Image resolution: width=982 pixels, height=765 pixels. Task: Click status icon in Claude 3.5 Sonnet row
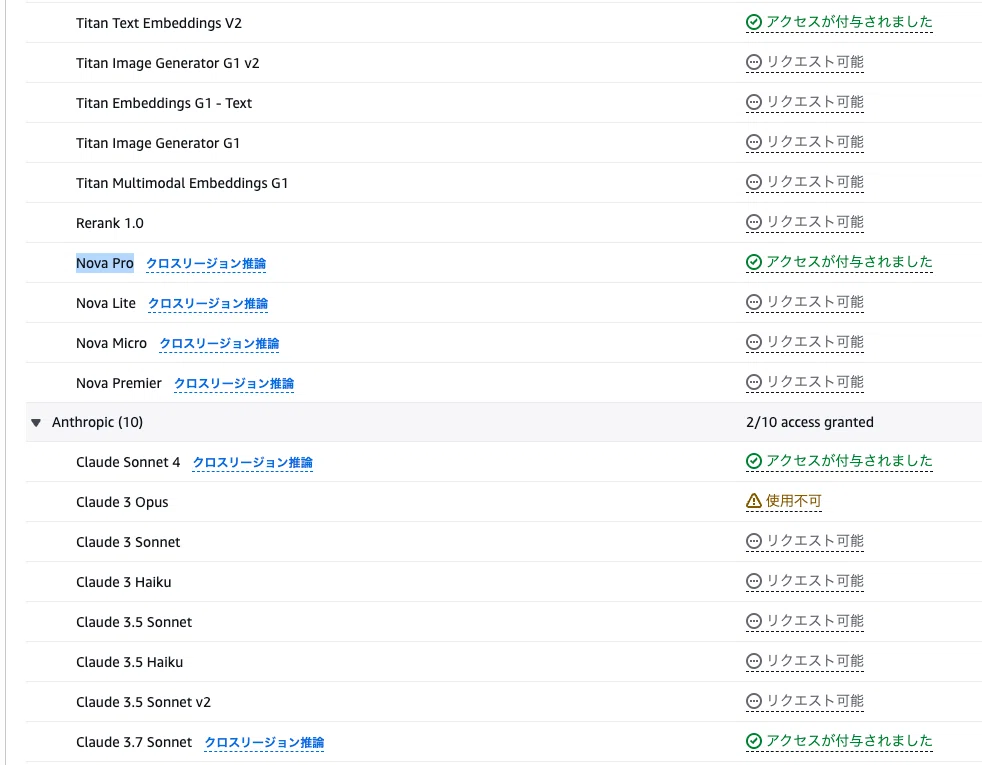tap(754, 622)
